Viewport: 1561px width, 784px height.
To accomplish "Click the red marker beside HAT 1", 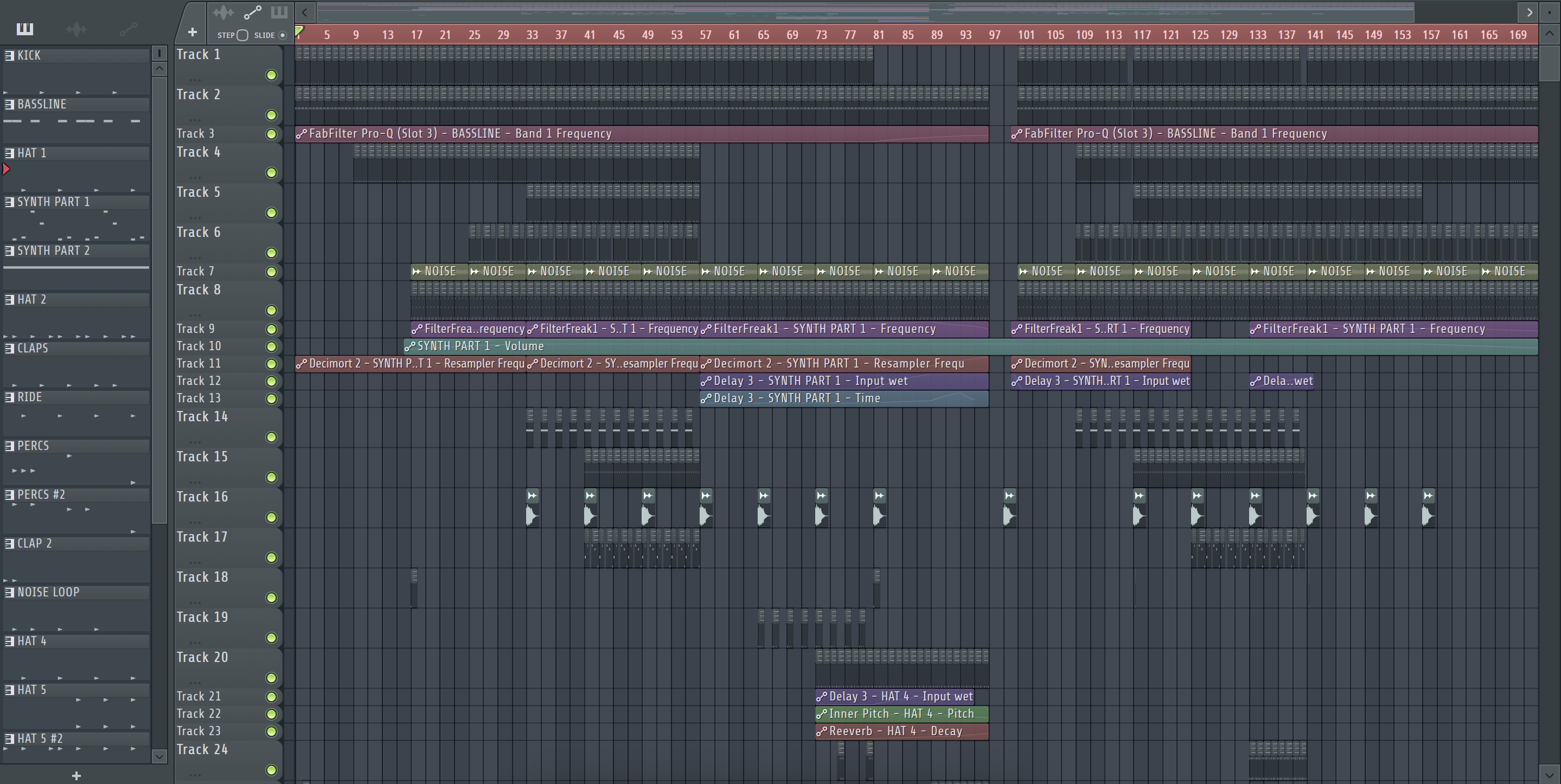I will coord(6,169).
